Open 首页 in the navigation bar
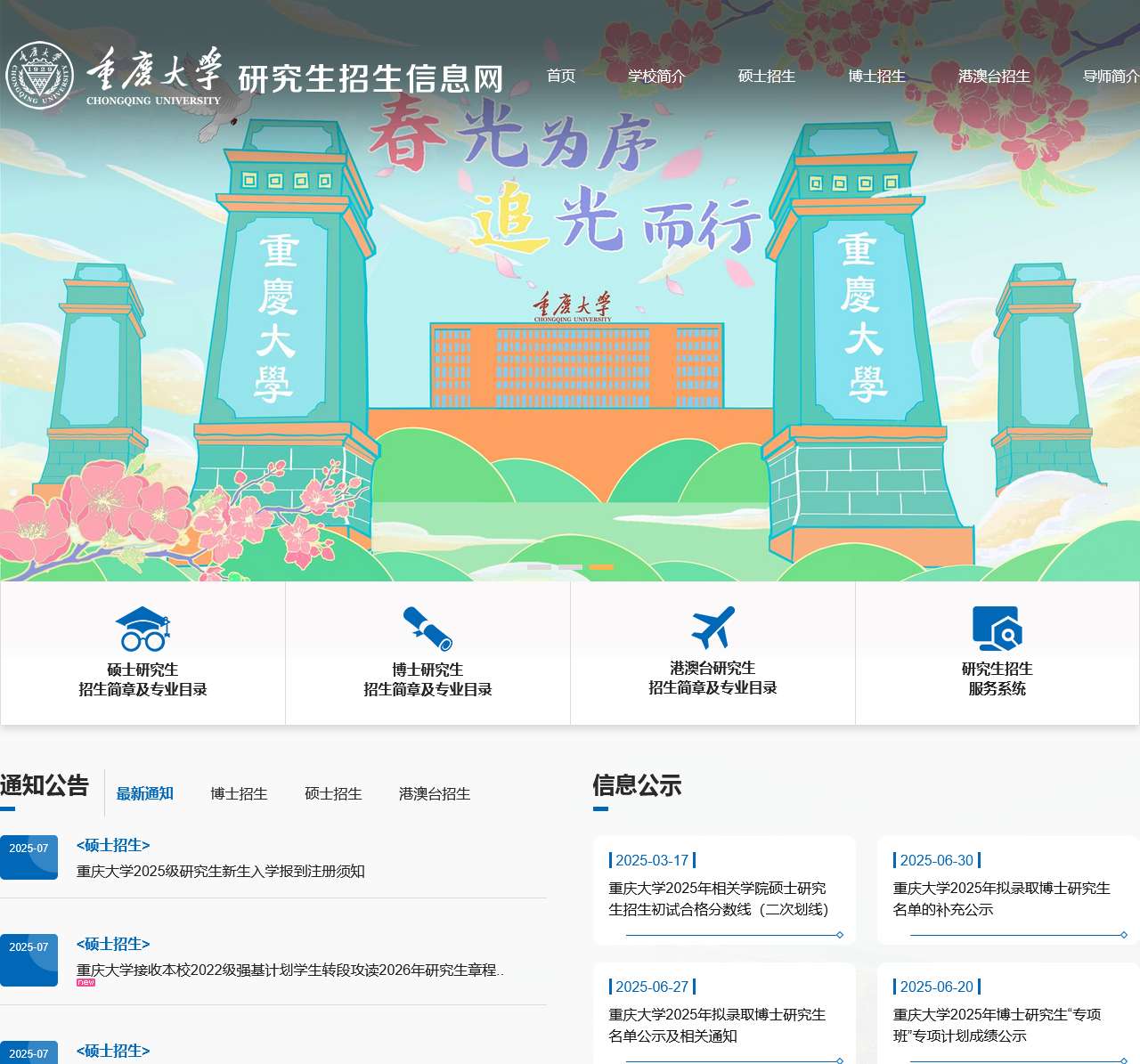 click(x=562, y=77)
